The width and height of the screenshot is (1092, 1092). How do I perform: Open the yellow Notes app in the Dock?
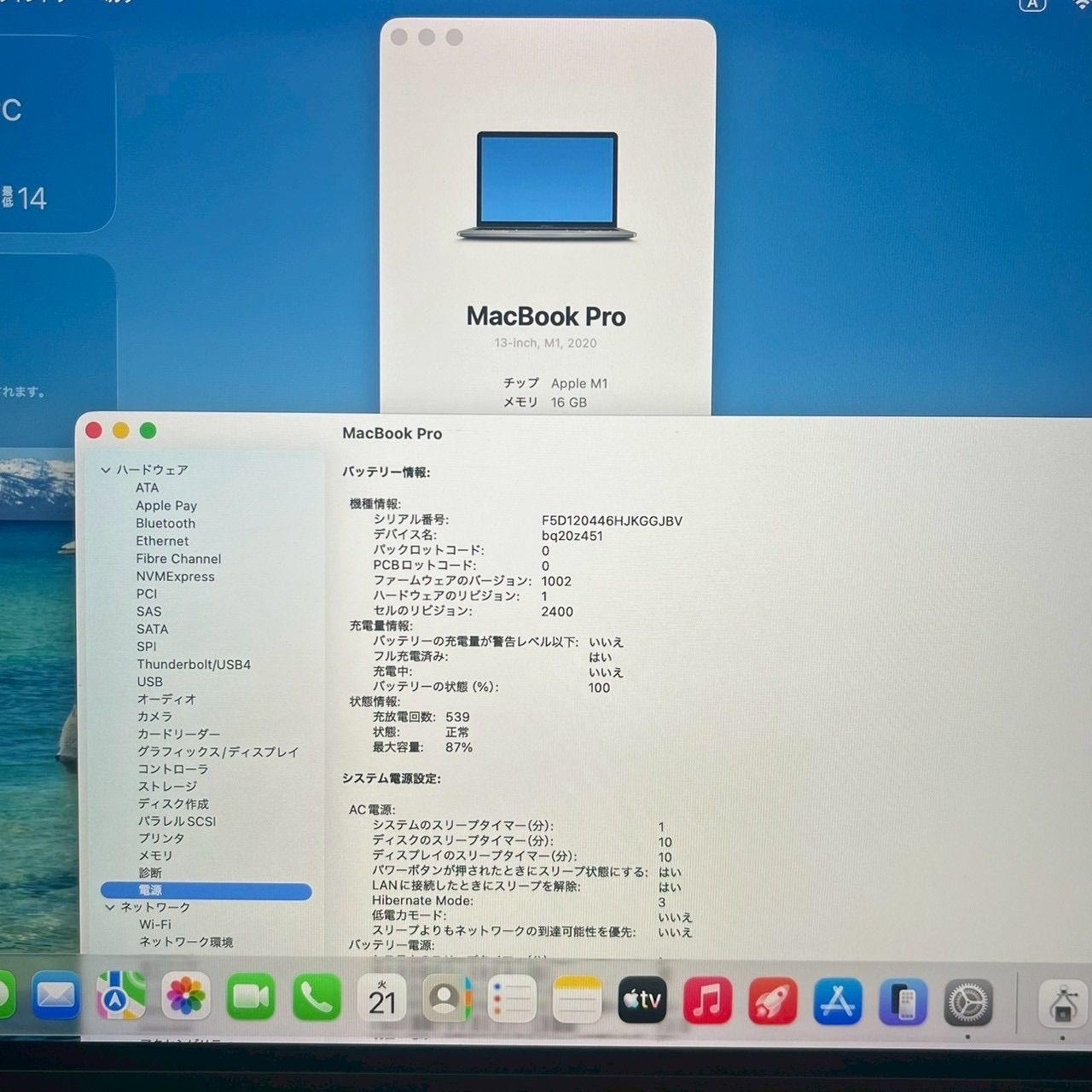point(577,1000)
